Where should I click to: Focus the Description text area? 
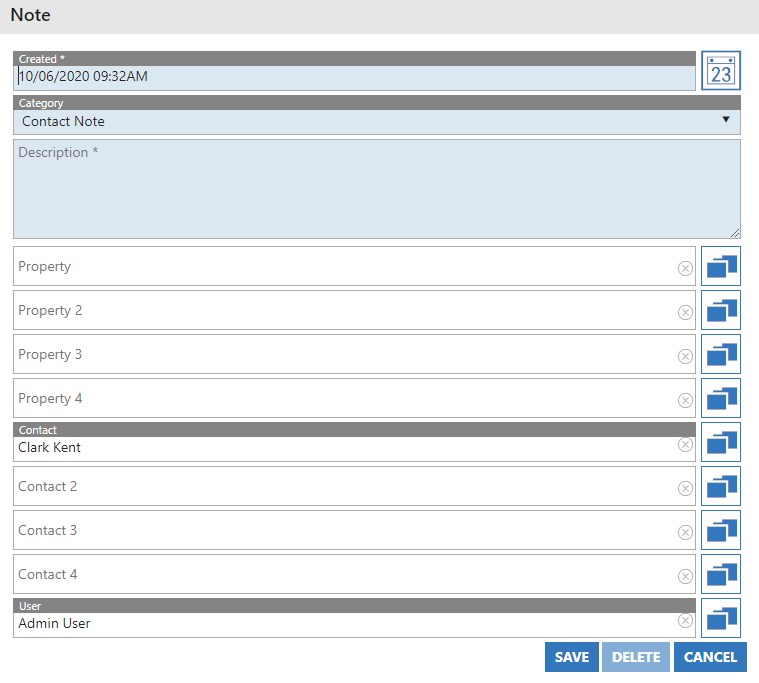coord(376,188)
